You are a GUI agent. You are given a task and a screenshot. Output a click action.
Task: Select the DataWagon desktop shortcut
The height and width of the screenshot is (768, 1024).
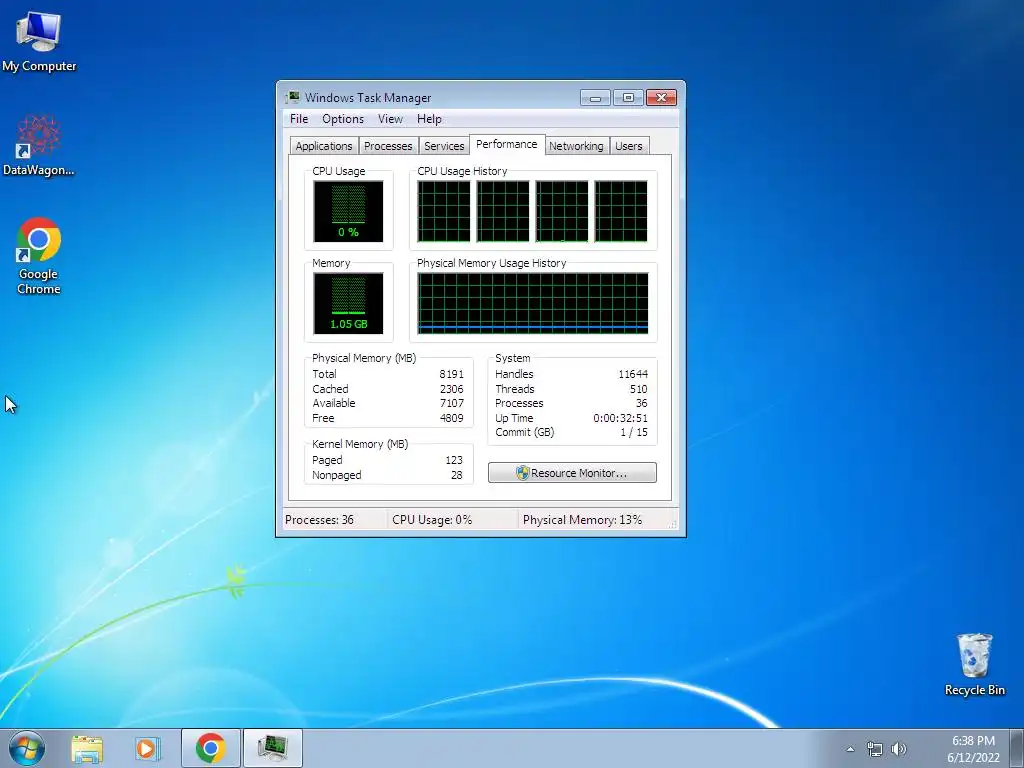pos(39,145)
